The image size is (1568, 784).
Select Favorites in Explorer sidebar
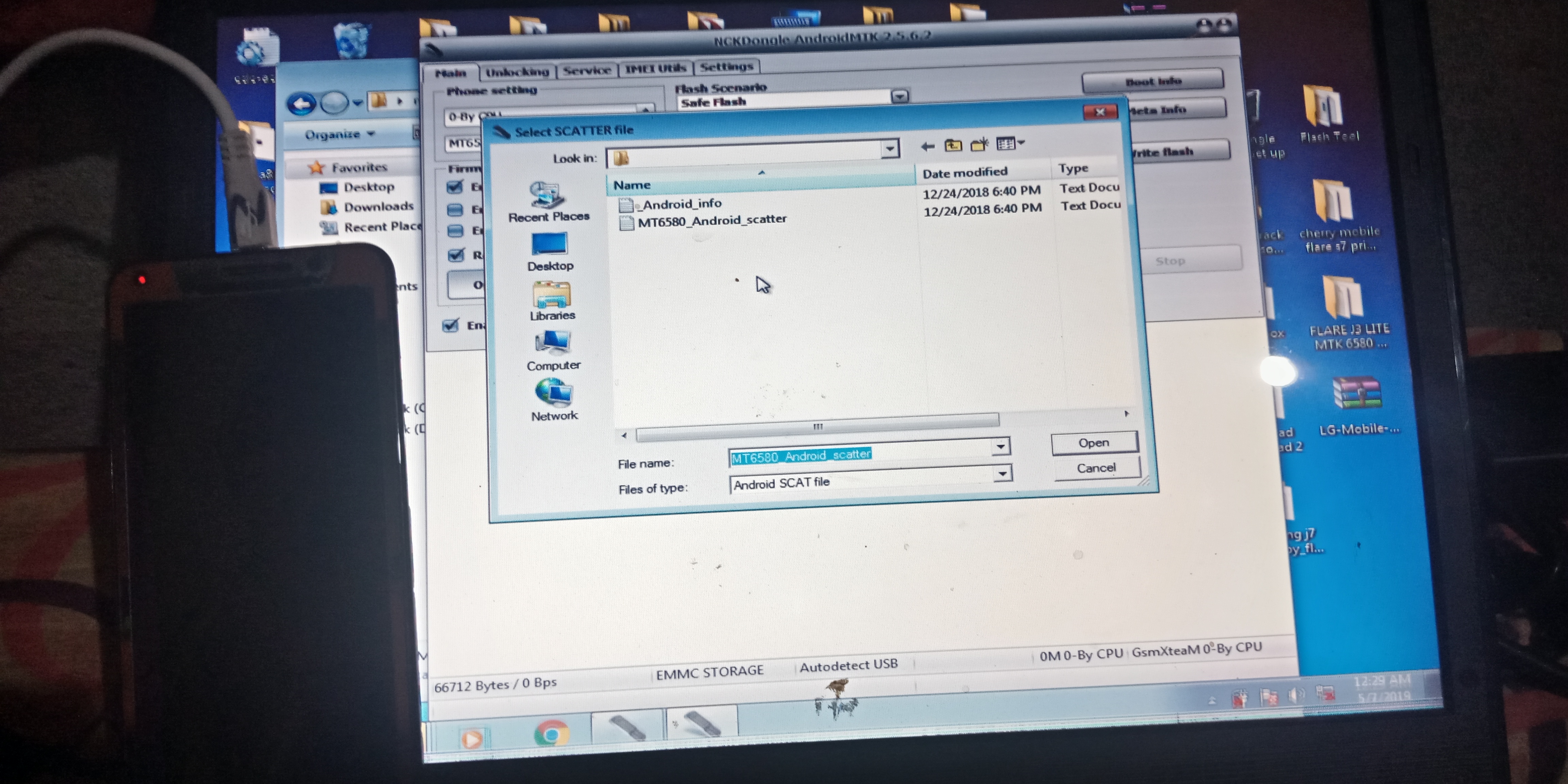pos(347,167)
